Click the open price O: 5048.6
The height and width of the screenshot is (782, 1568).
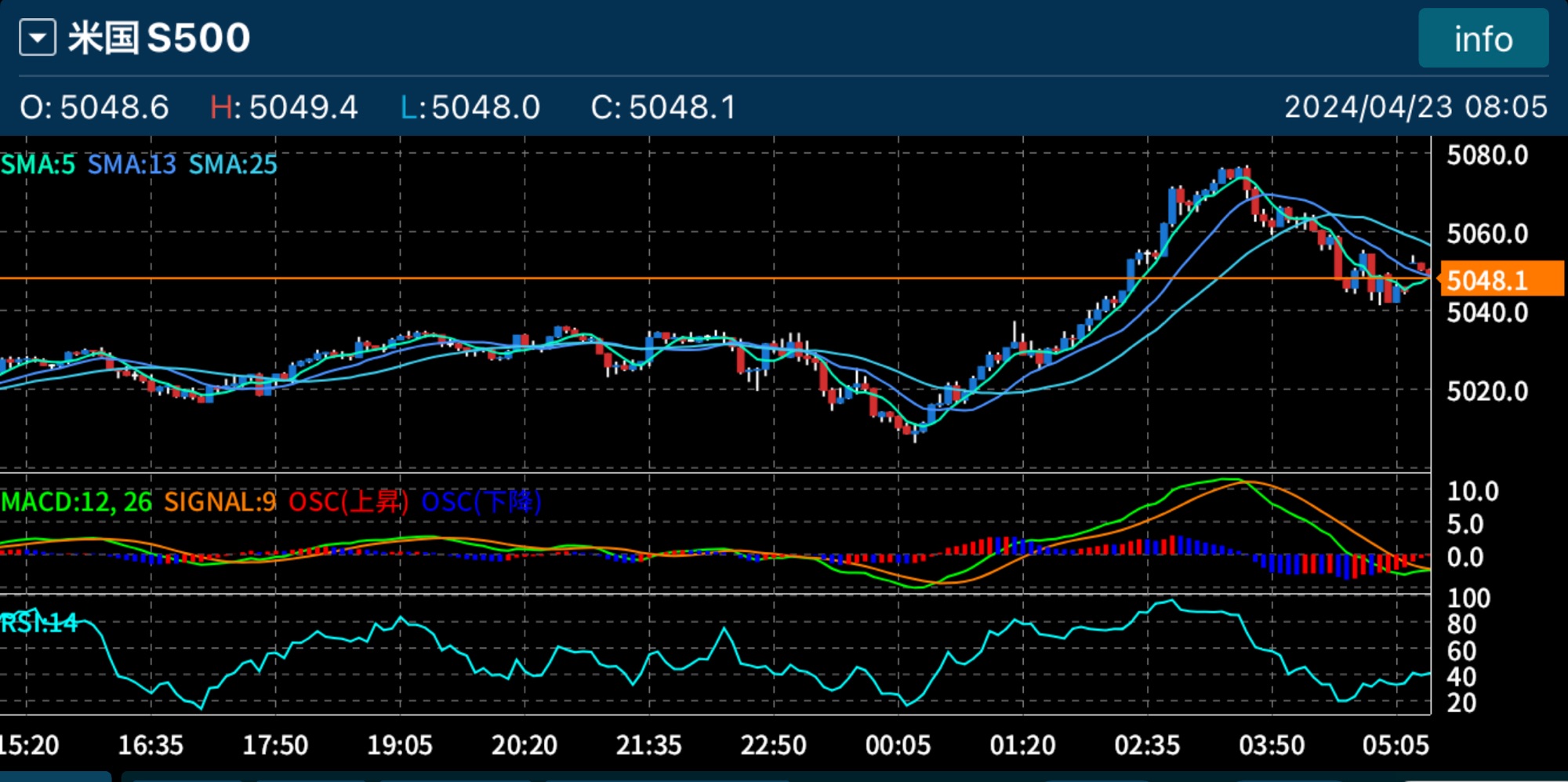tap(94, 107)
